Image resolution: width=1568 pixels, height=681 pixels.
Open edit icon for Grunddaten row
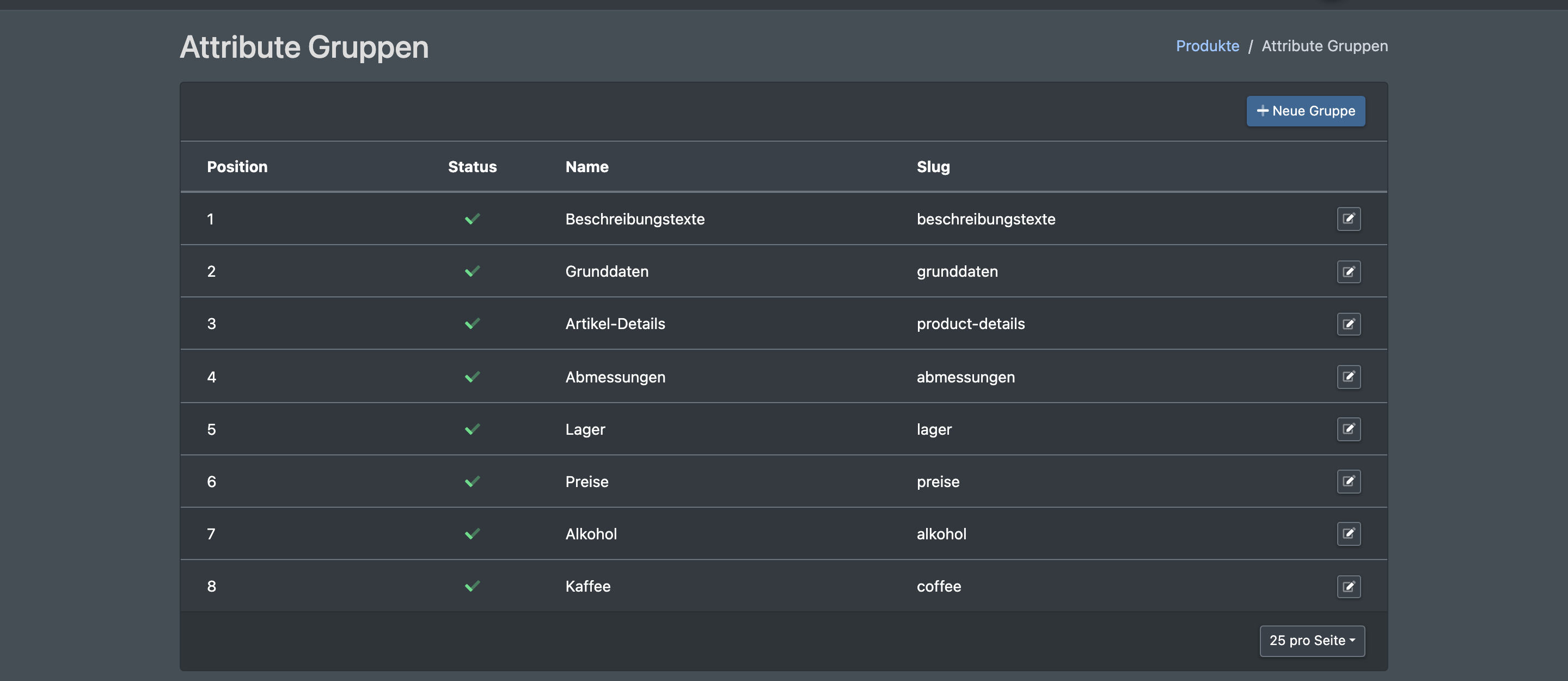pyautogui.click(x=1348, y=272)
